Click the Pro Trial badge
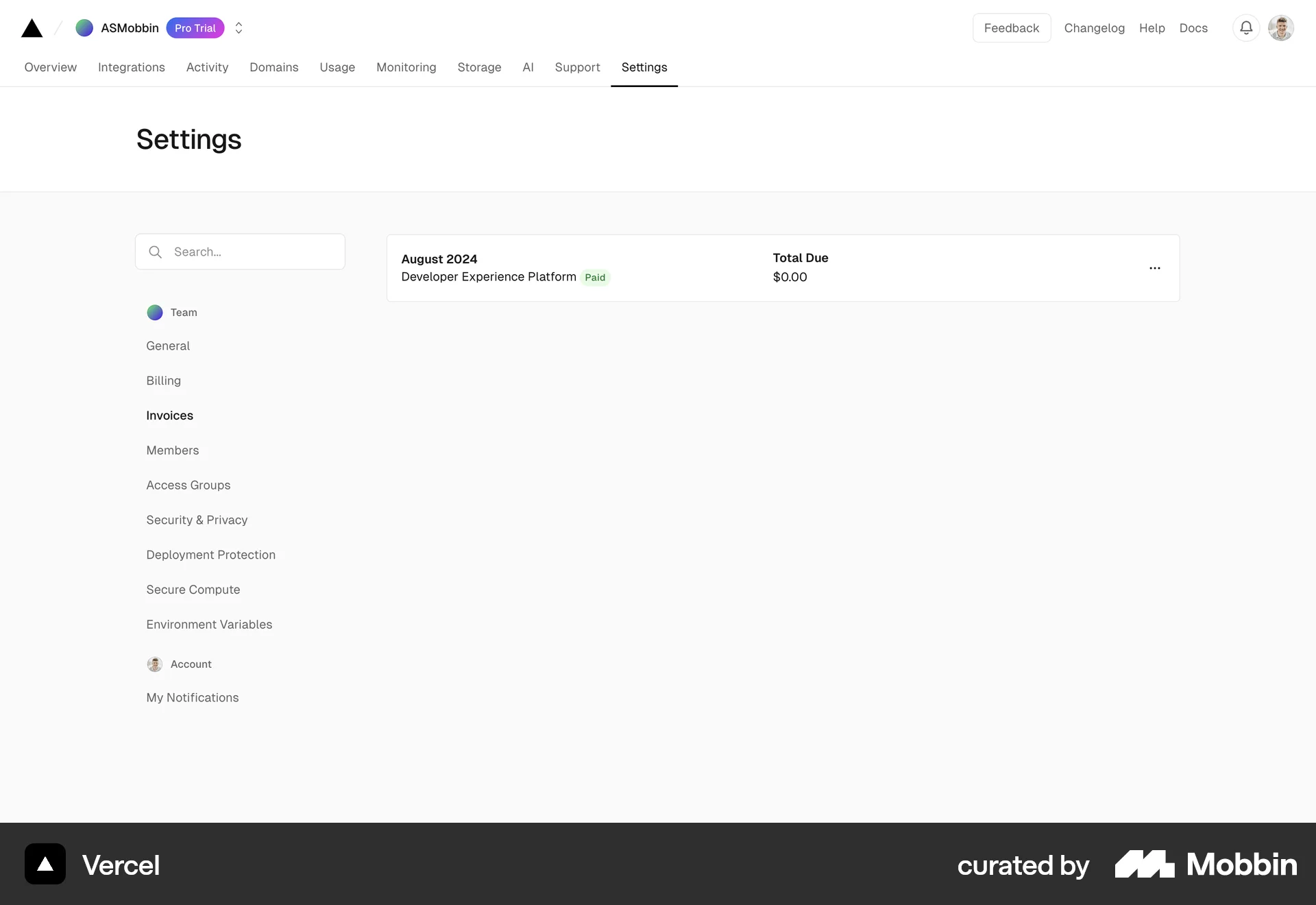Viewport: 1316px width, 905px height. tap(195, 28)
